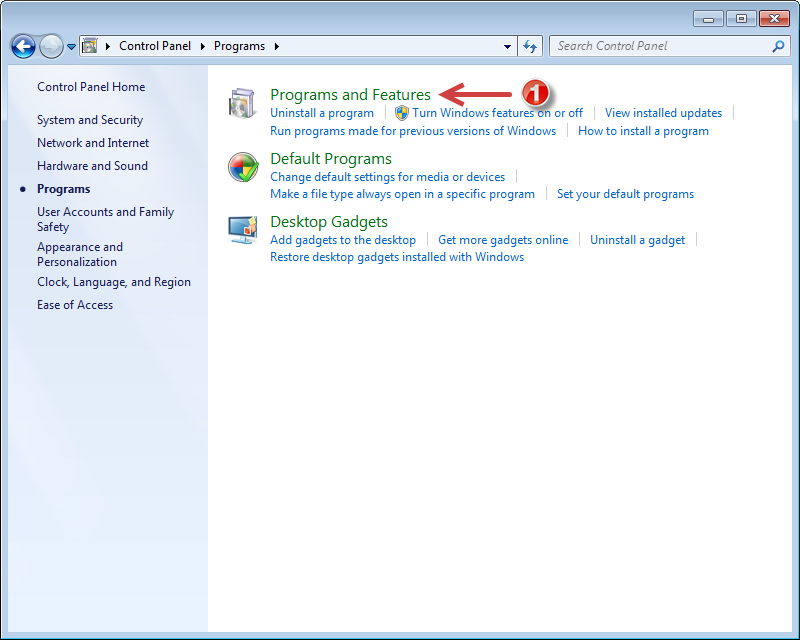Viewport: 800px width, 640px height.
Task: Click the Control Panel address bar icon
Action: 89,46
